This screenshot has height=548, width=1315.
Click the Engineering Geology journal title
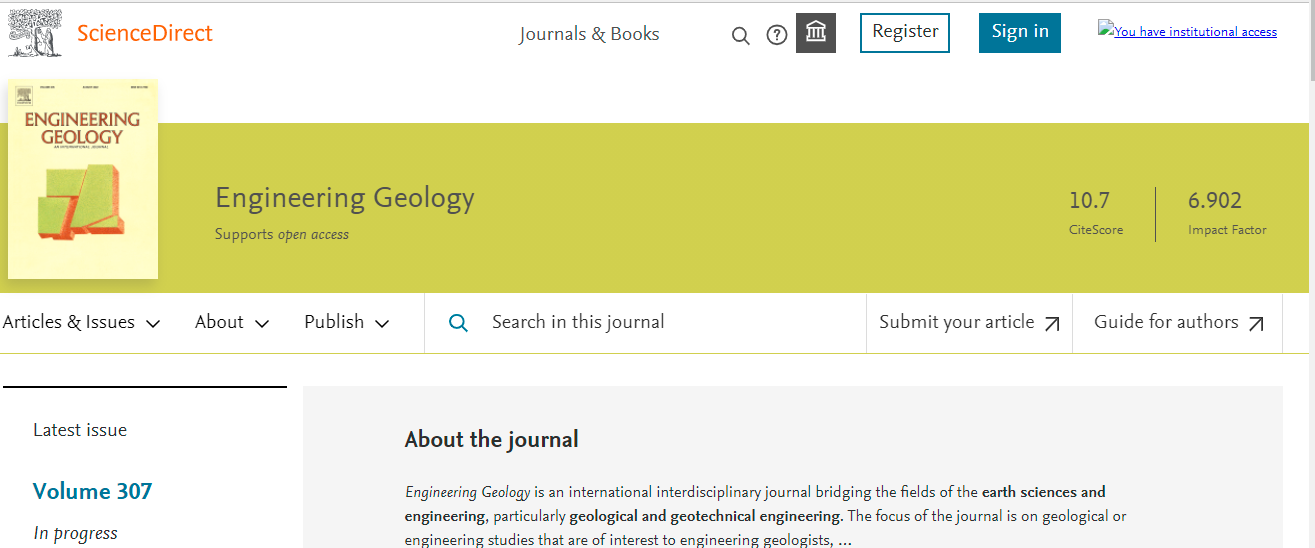coord(345,198)
